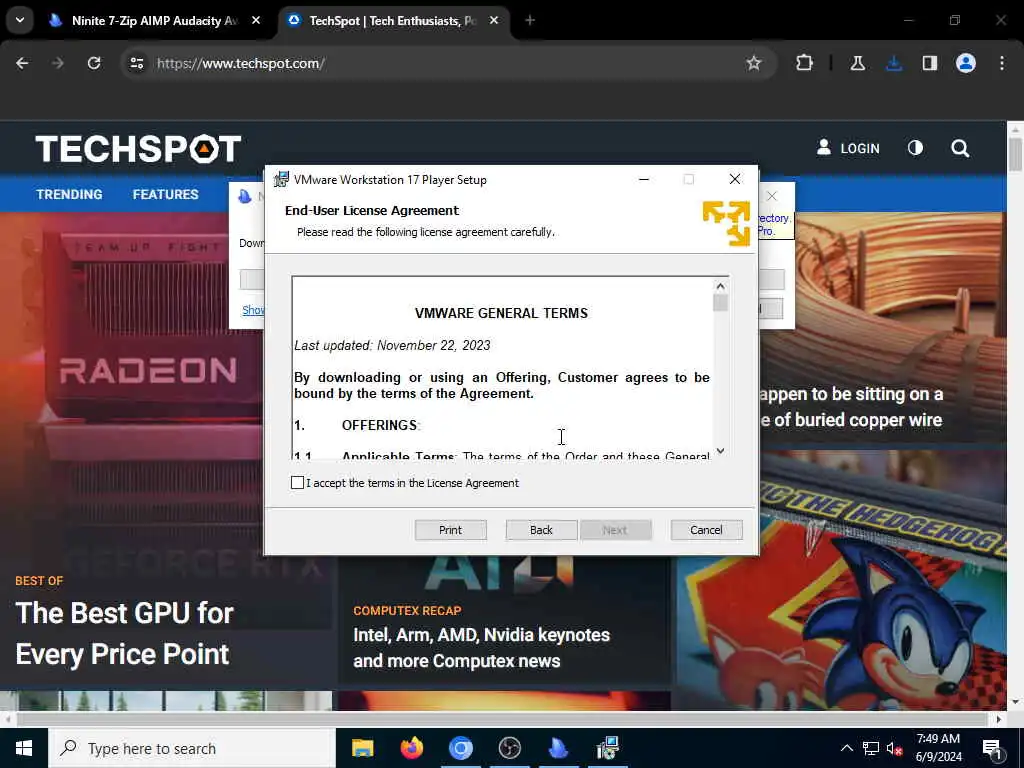
Task: Open network status tray icon
Action: tap(871, 748)
